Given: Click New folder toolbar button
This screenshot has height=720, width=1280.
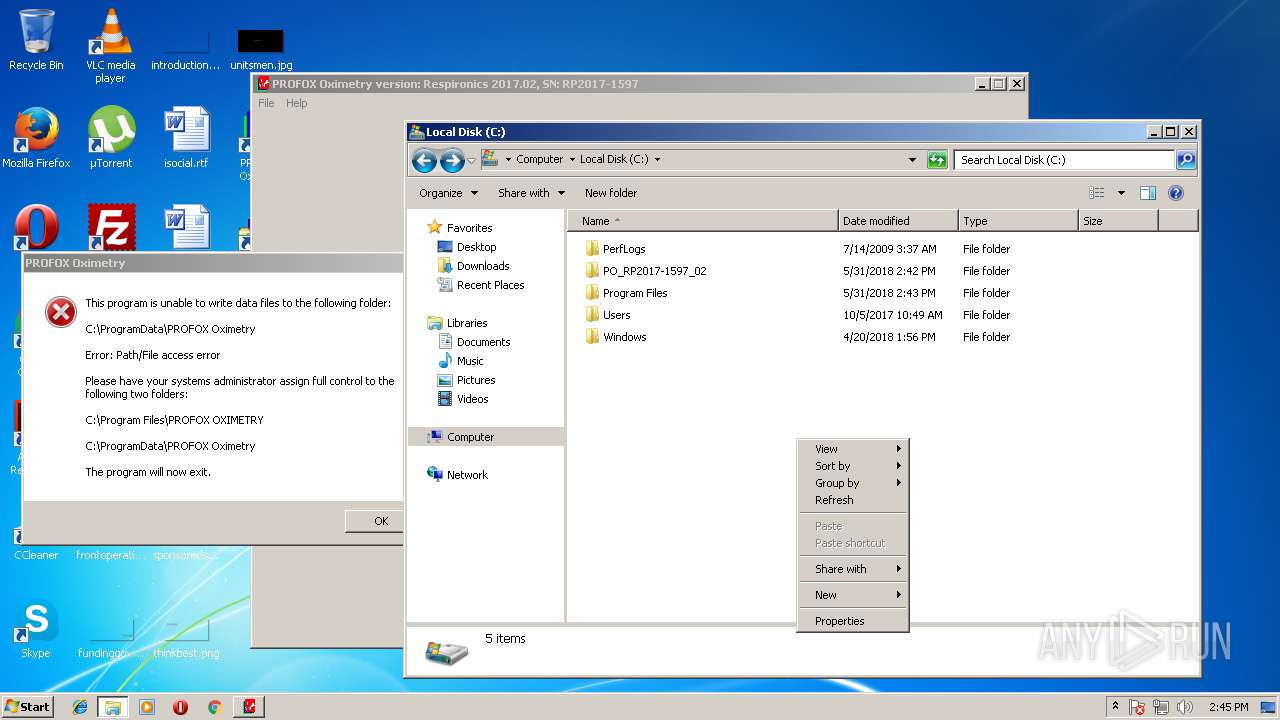Looking at the screenshot, I should (610, 193).
